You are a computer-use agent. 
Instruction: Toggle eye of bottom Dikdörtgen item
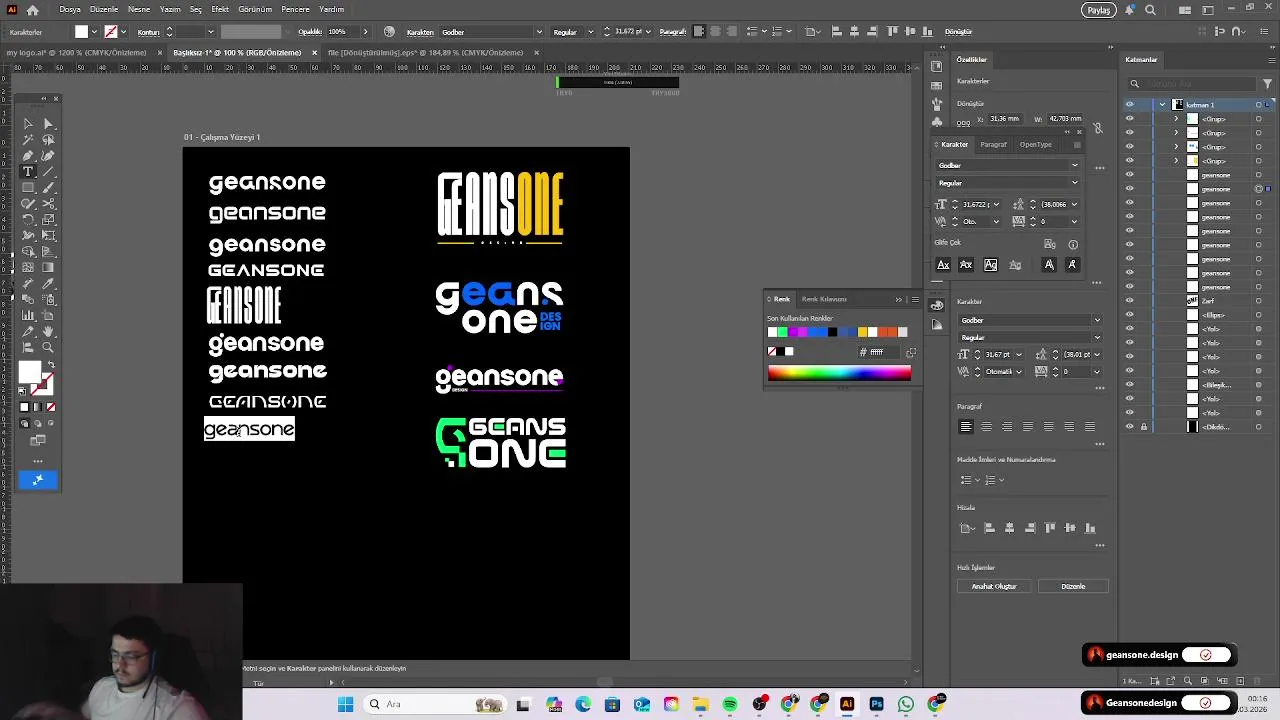pyautogui.click(x=1130, y=427)
